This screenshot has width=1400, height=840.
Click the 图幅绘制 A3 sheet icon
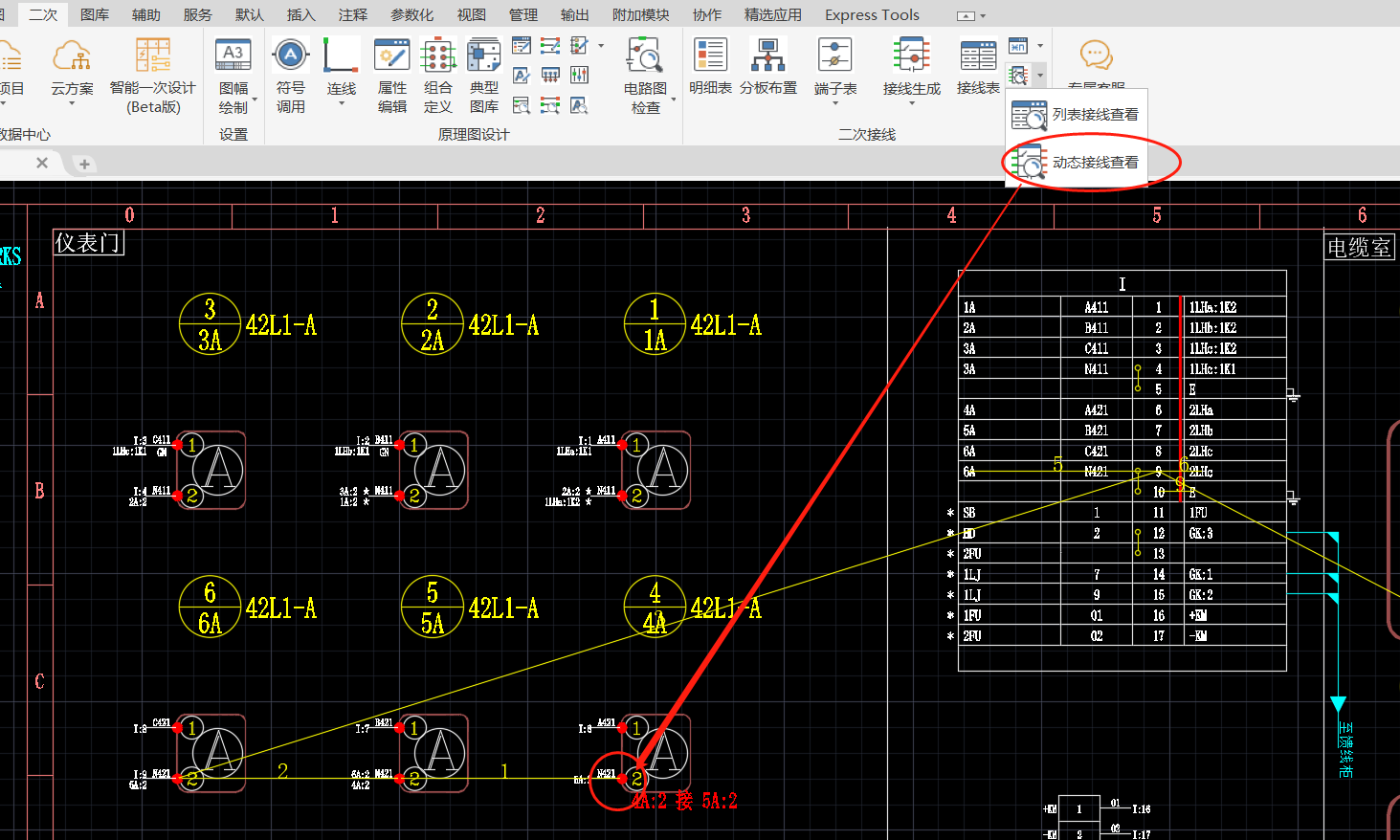click(233, 55)
